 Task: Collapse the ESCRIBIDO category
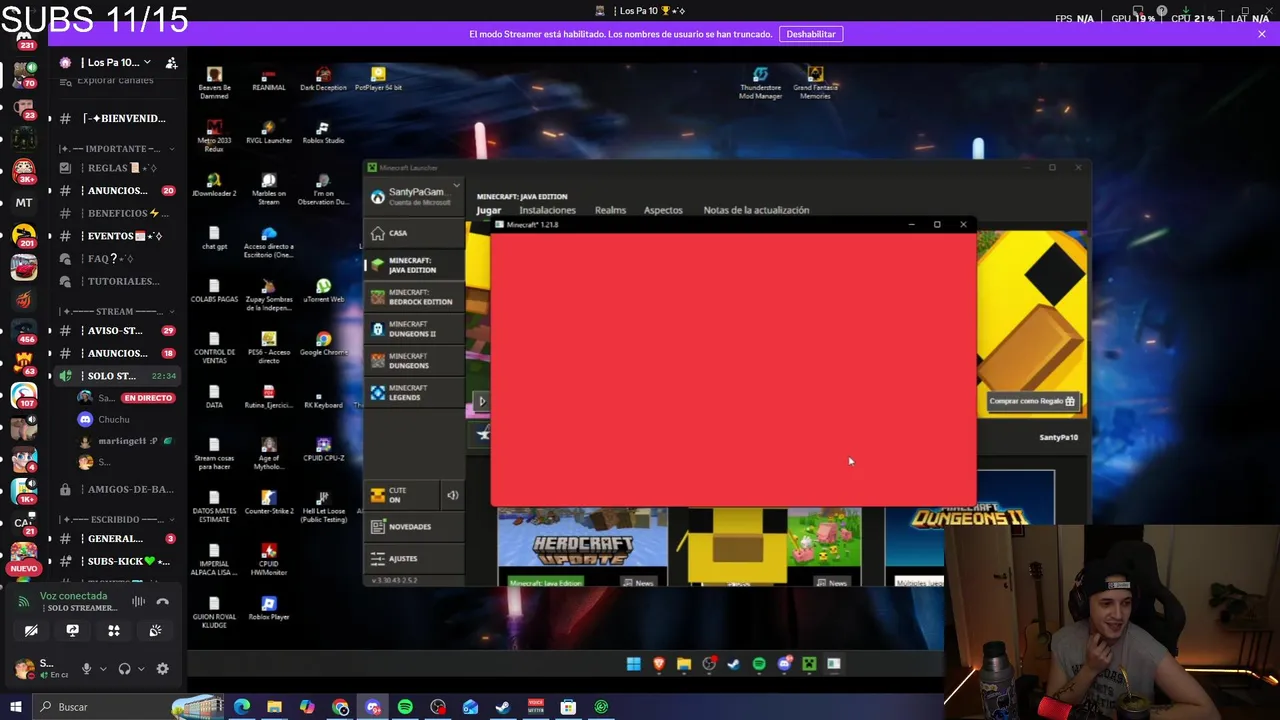tap(117, 519)
